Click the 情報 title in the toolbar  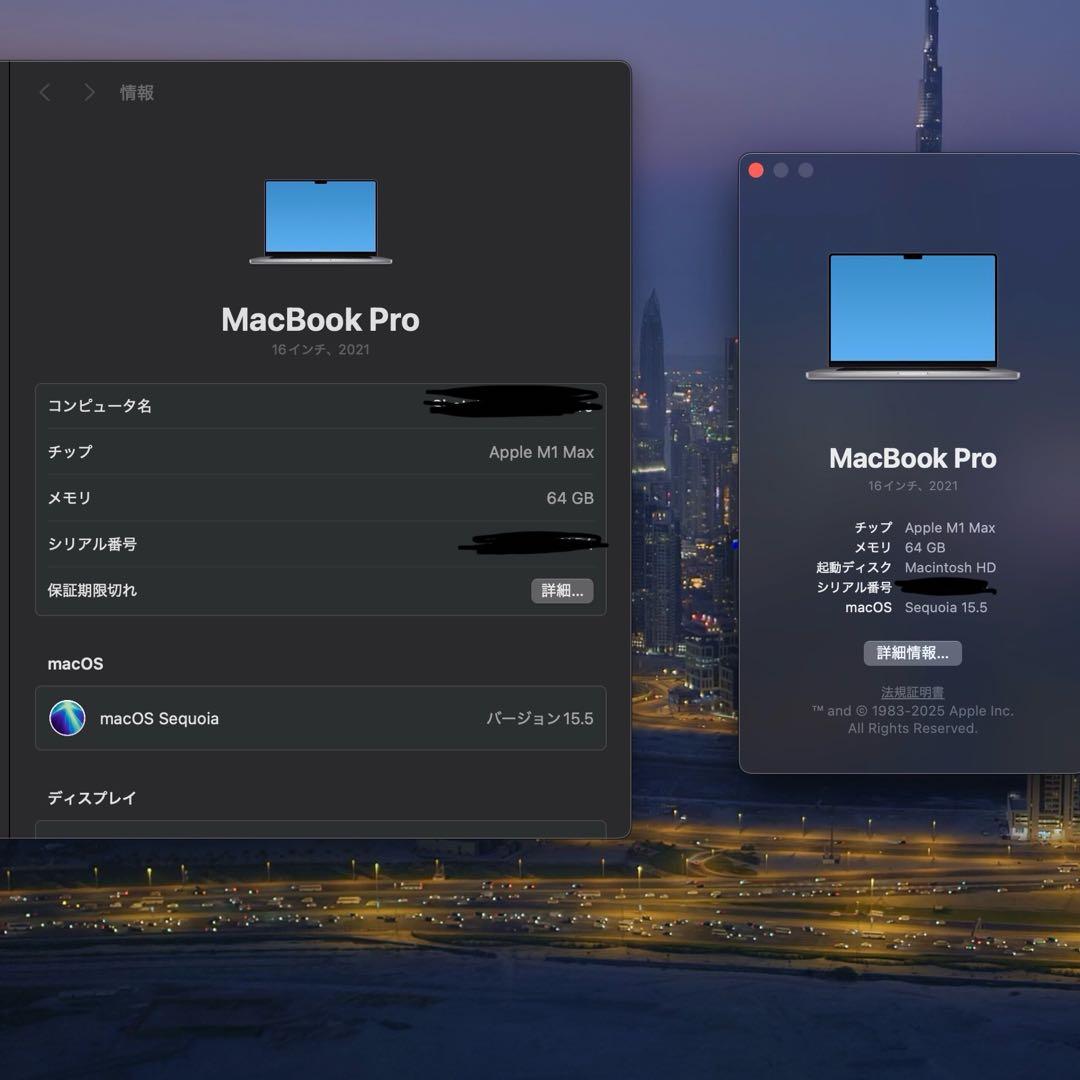pyautogui.click(x=138, y=92)
